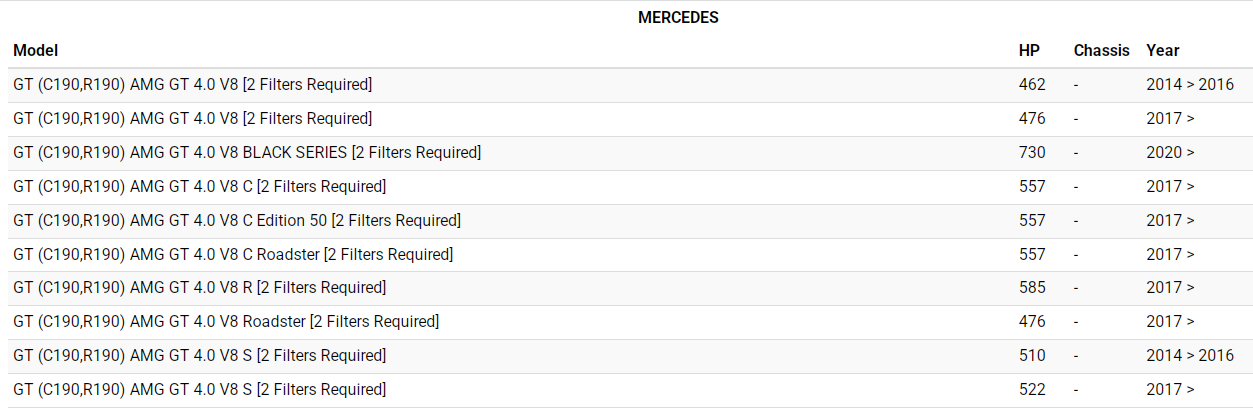1253x410 pixels.
Task: Choose the AMG GT 4.0 V8 R entry
Action: tap(199, 288)
